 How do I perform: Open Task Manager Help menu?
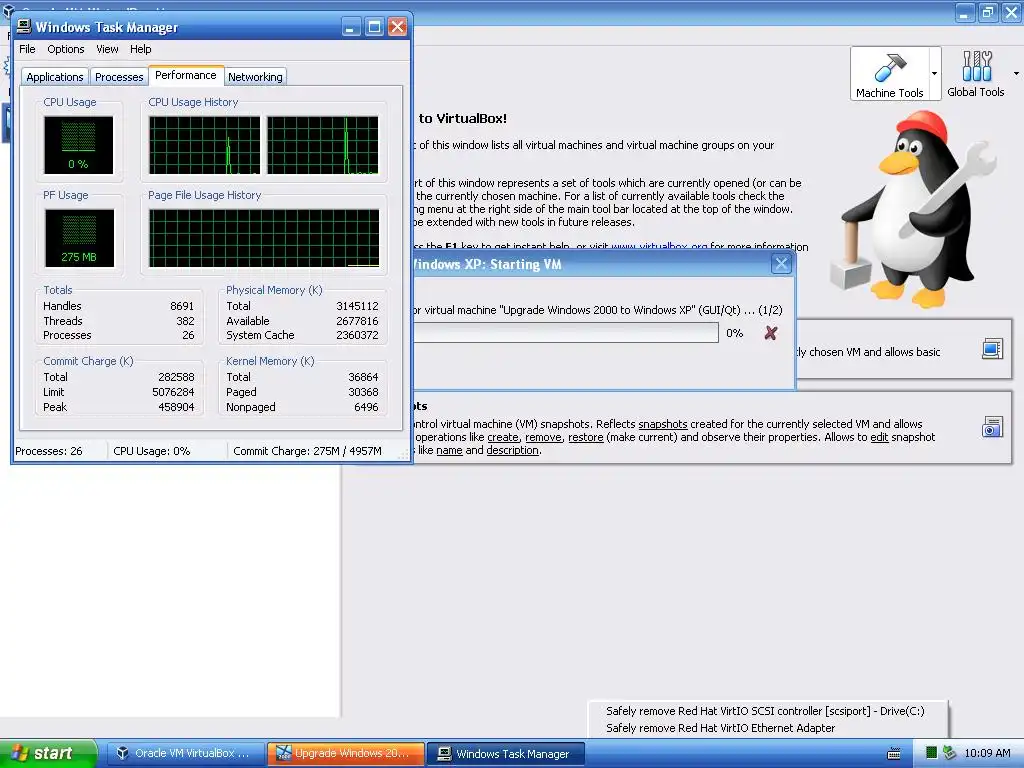[140, 49]
